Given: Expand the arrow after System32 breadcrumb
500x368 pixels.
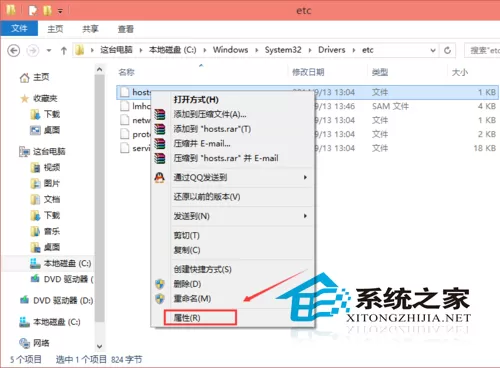Looking at the screenshot, I should pos(310,50).
